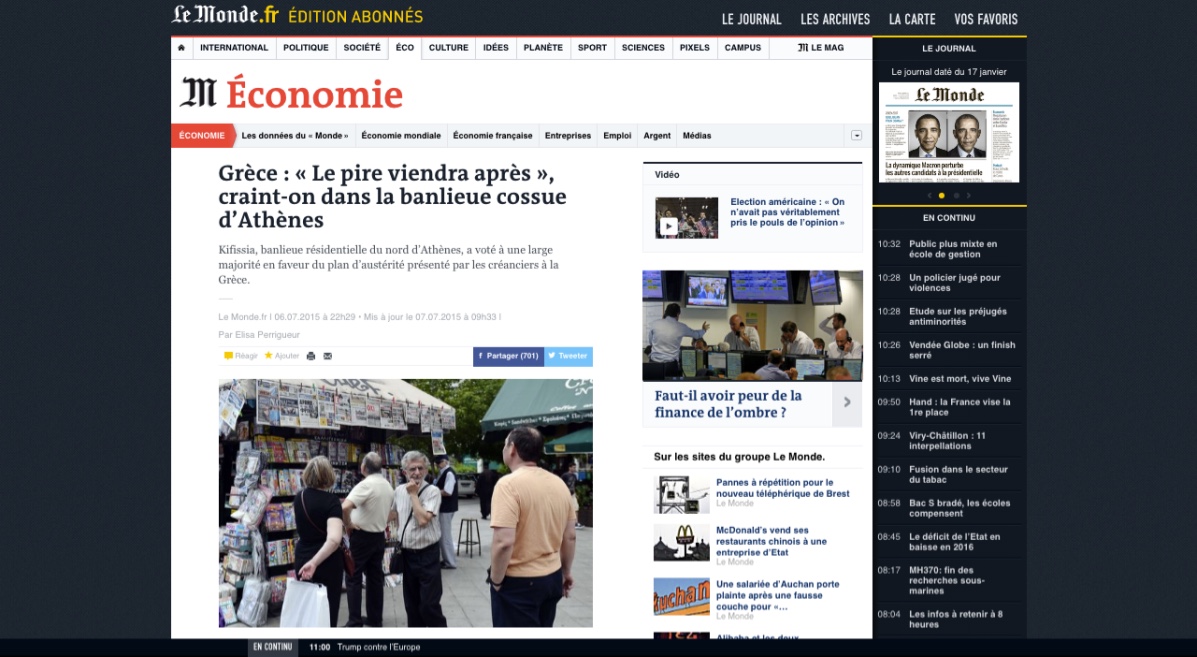Advance the finance de l'ombre chevron
The image size is (1197, 657).
coord(847,402)
